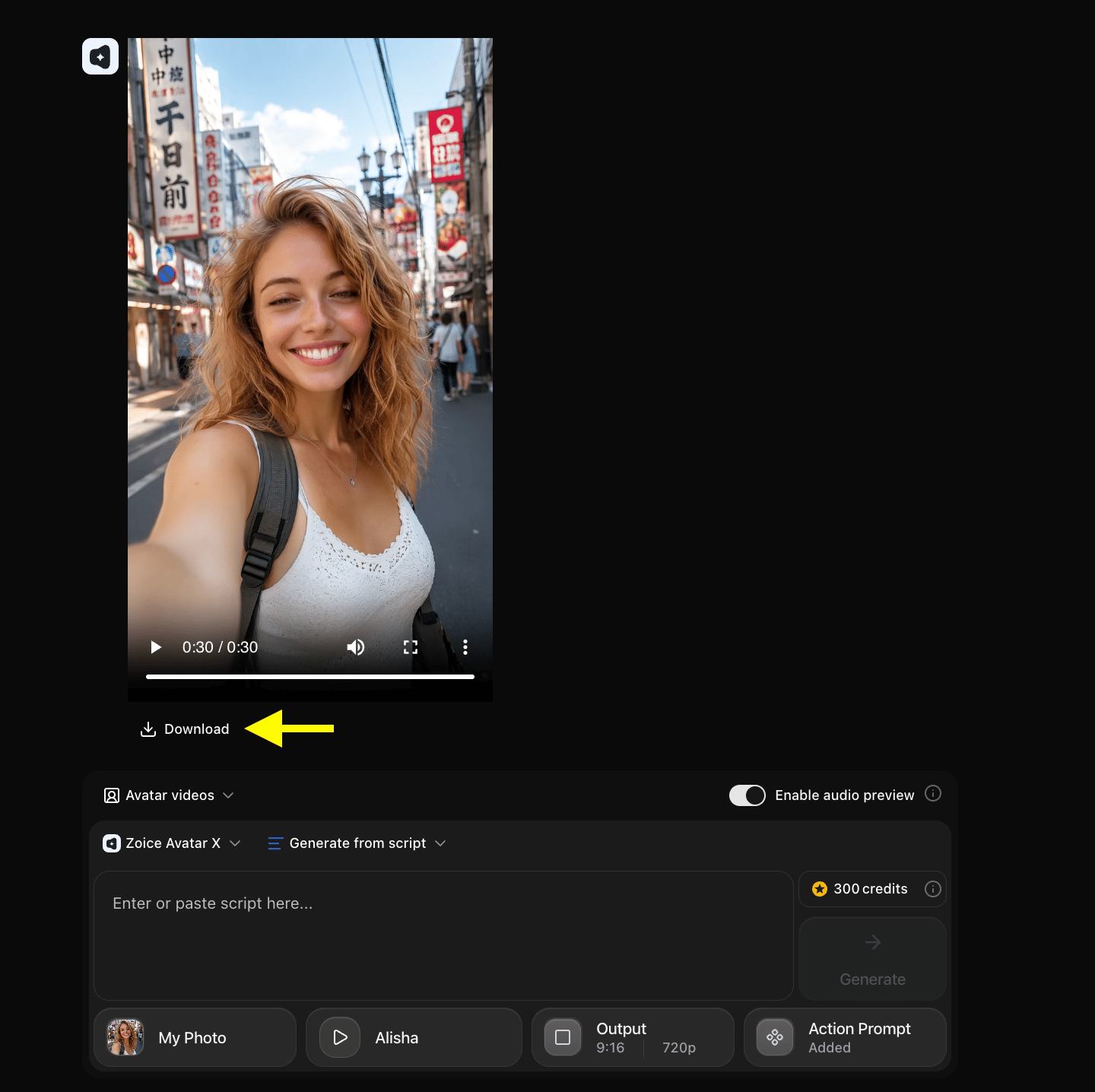Play the Alisha voice preview icon

point(340,1037)
